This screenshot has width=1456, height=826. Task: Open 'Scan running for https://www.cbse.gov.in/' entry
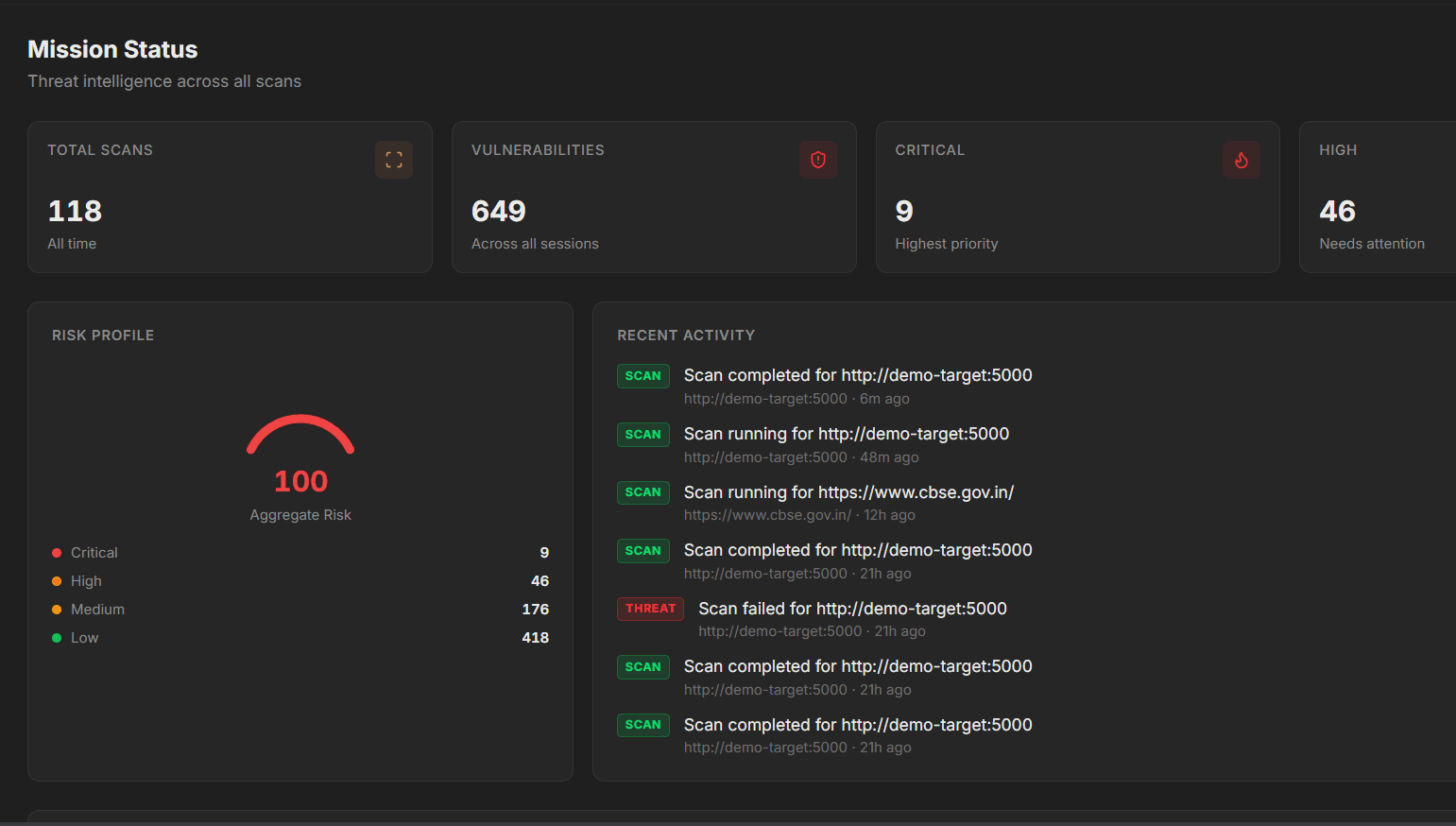point(848,492)
